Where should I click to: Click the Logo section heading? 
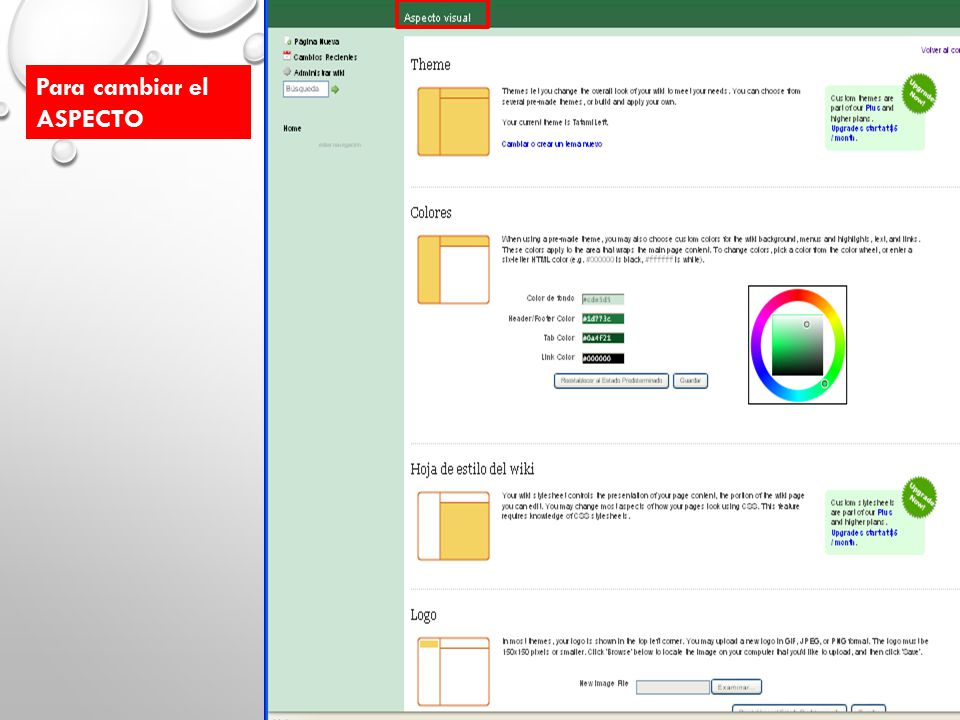423,615
